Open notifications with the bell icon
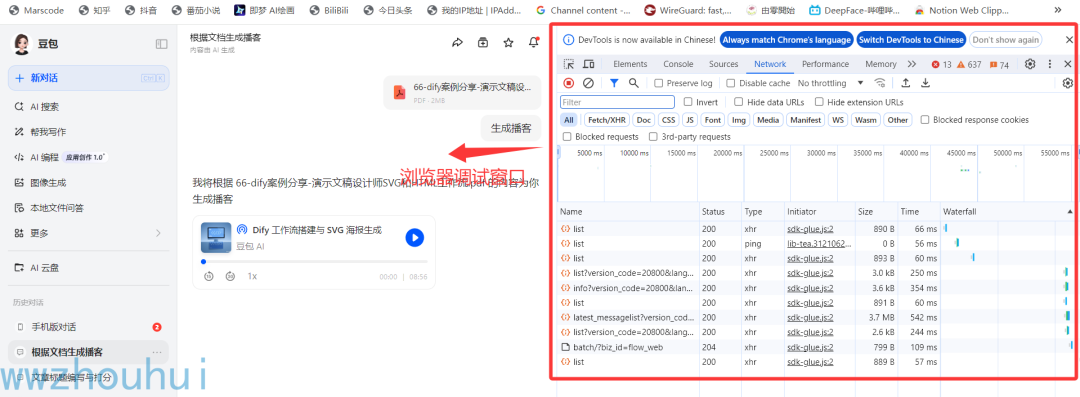This screenshot has height=397, width=1080. 534,43
